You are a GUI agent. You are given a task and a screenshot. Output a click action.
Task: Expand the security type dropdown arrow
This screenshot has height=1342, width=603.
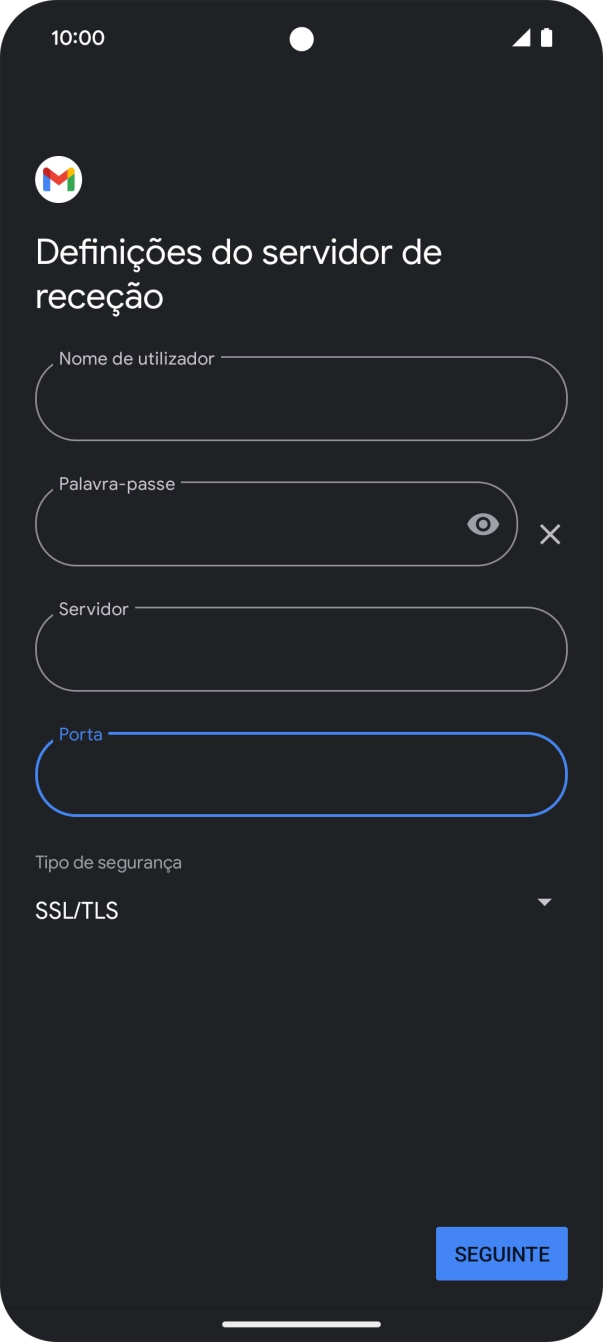[x=544, y=902]
